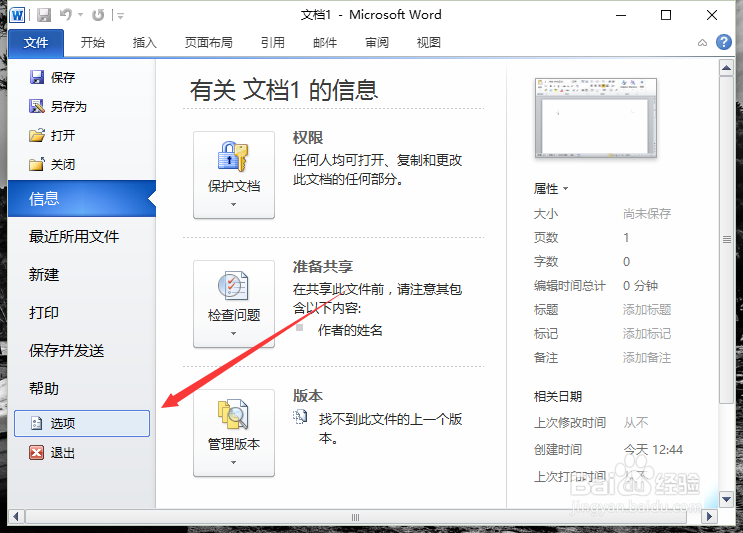Switch to the 引用 tab

pyautogui.click(x=273, y=43)
